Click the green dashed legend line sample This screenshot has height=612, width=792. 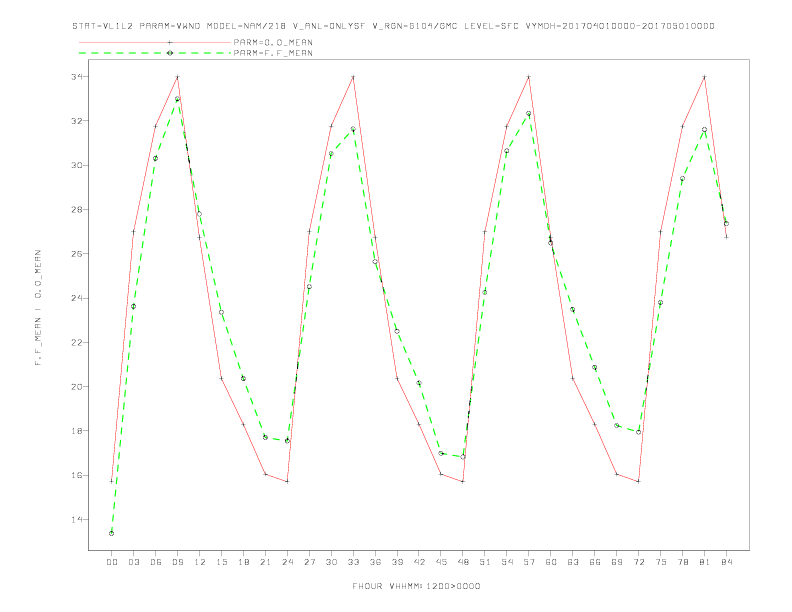pyautogui.click(x=155, y=53)
